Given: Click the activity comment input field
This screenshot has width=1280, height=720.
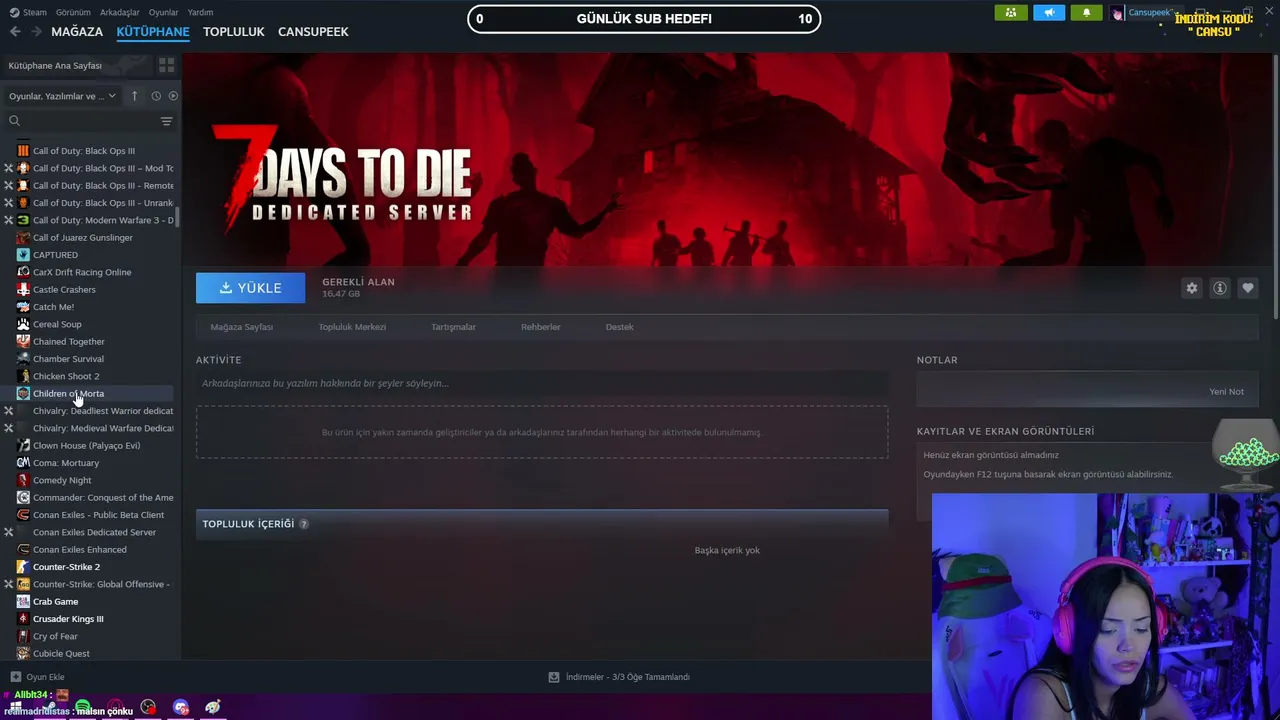Looking at the screenshot, I should (x=542, y=383).
